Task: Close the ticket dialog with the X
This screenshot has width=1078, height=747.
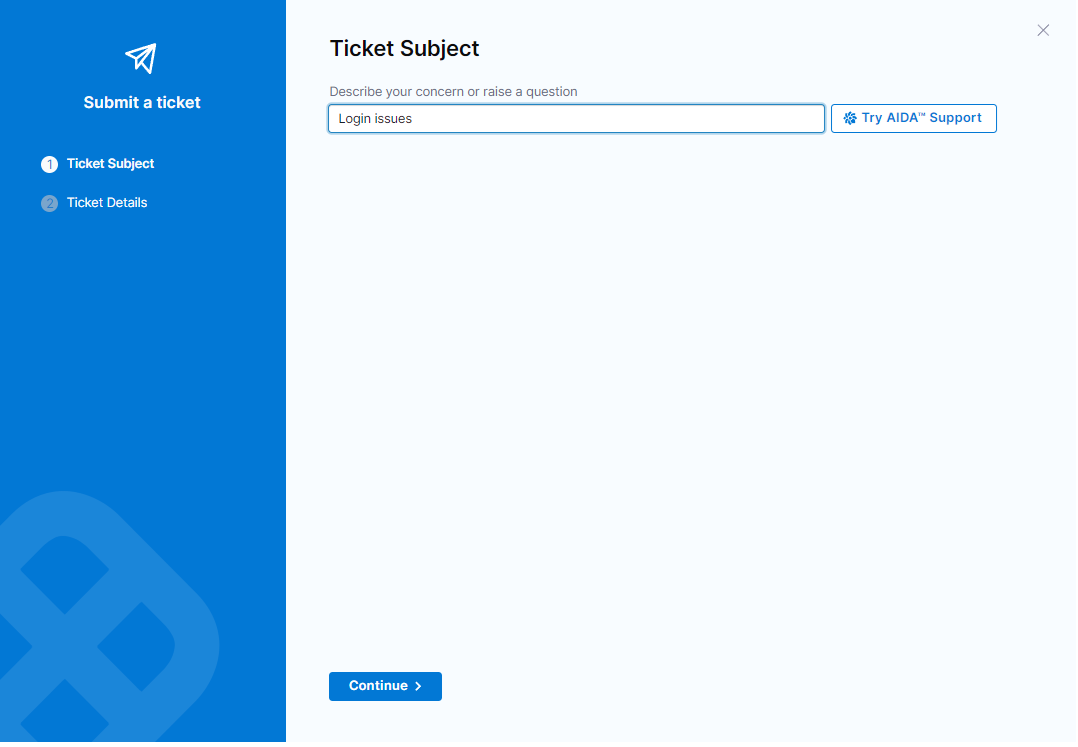Action: (x=1043, y=30)
